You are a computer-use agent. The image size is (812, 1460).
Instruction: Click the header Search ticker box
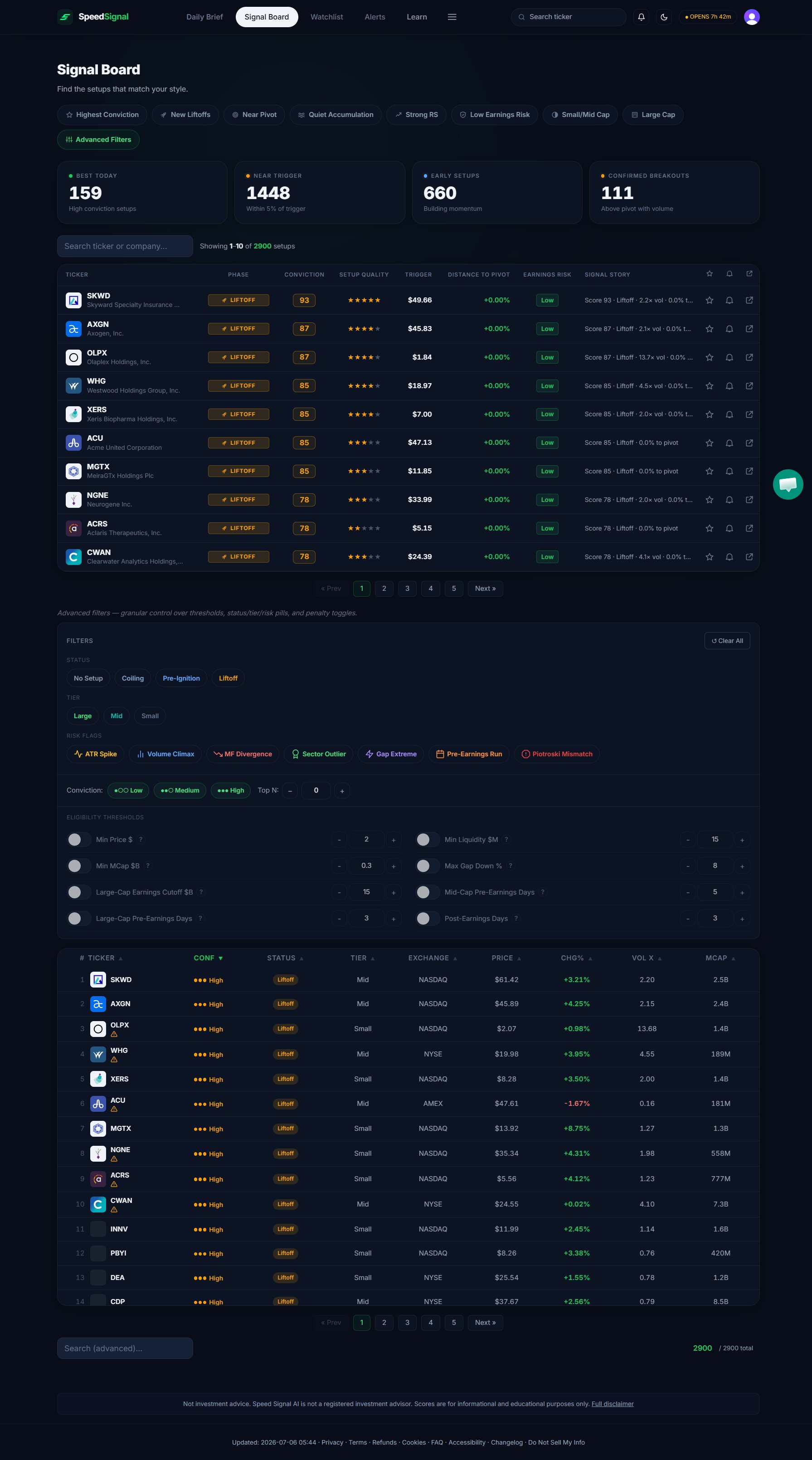click(569, 17)
